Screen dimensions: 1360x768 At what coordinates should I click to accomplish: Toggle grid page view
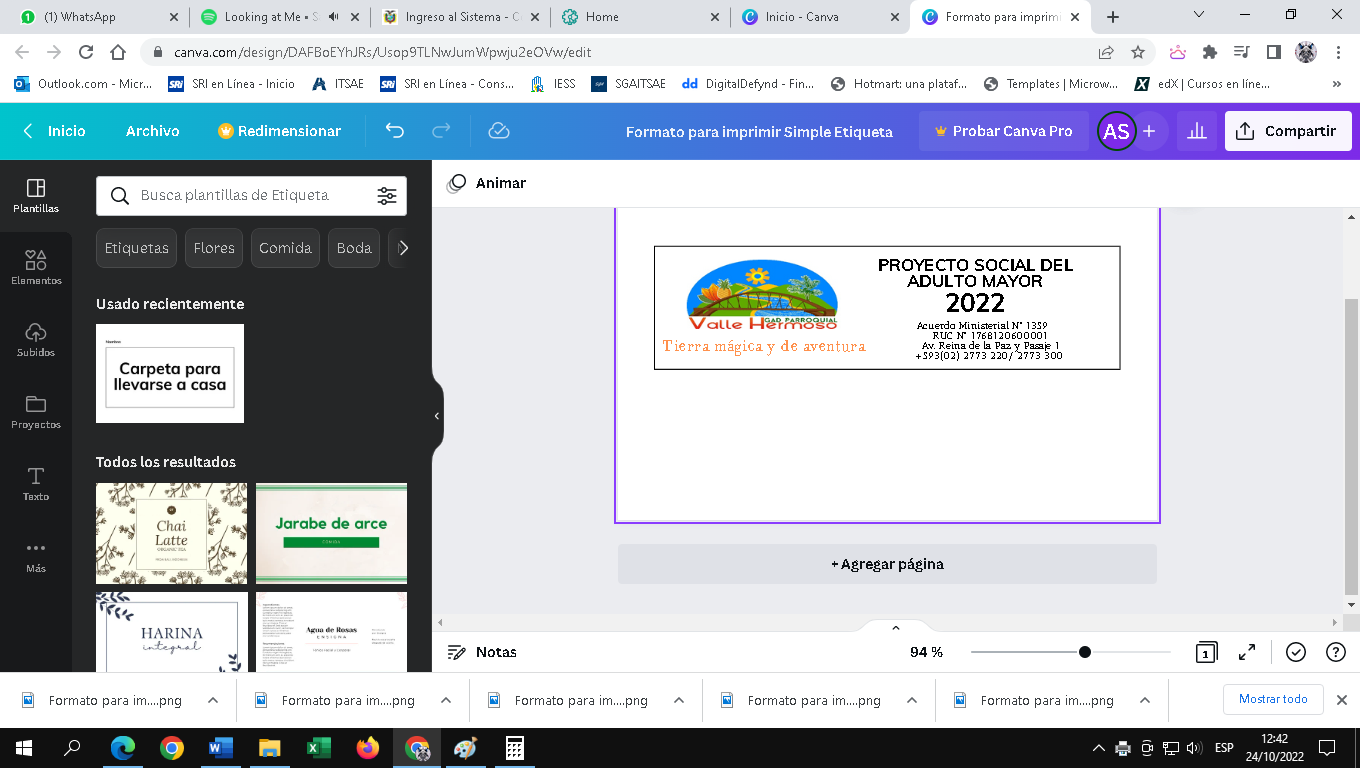click(x=1206, y=652)
